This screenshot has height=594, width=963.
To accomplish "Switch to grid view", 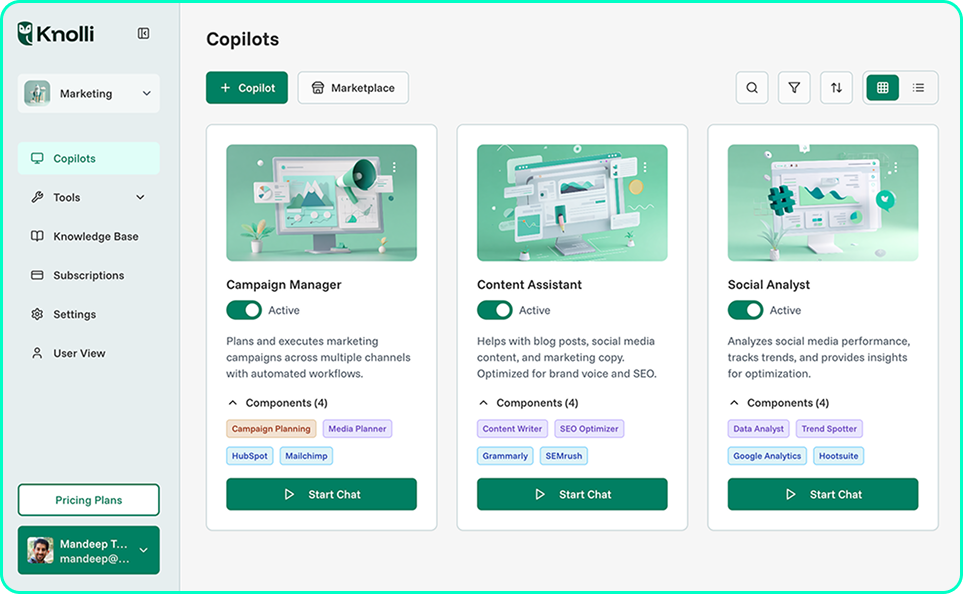I will point(883,88).
